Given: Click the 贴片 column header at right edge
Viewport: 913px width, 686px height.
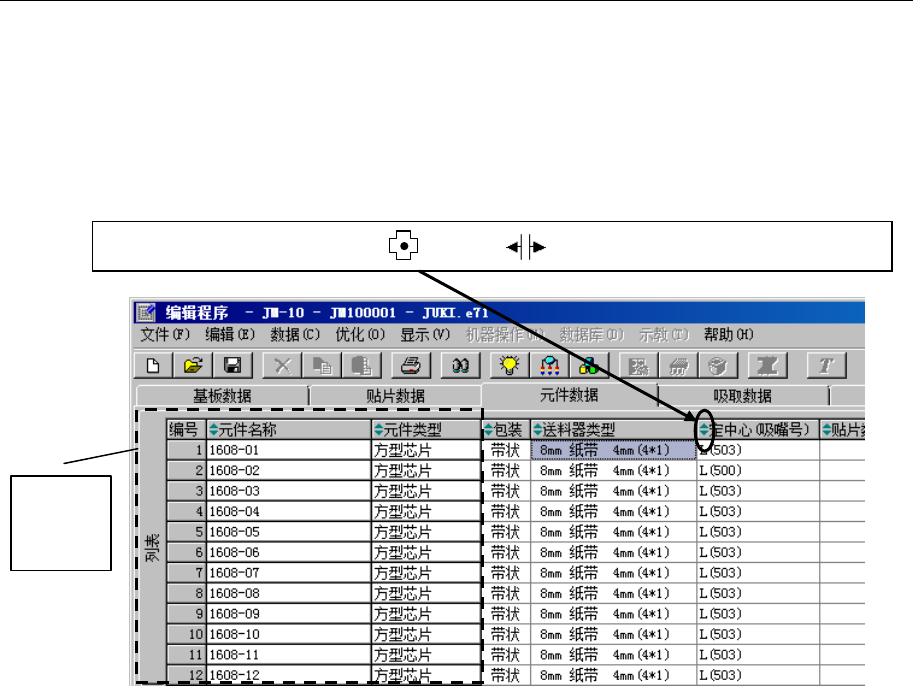Looking at the screenshot, I should click(x=843, y=430).
